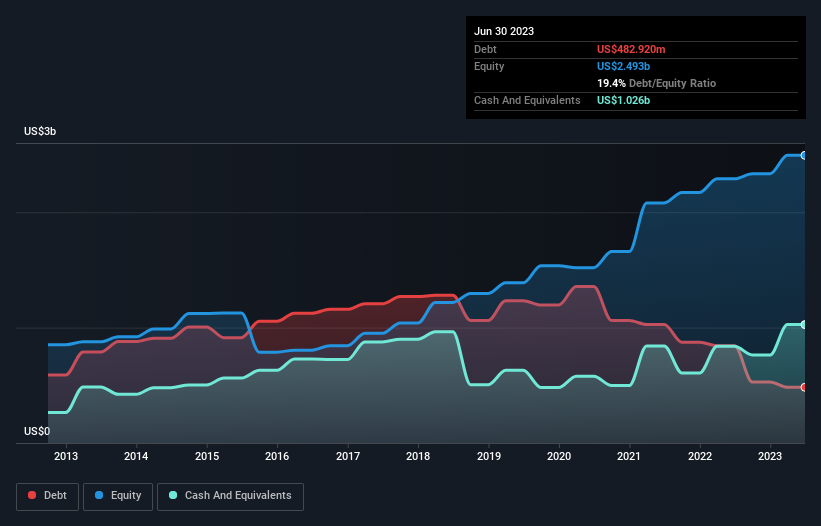Screen dimensions: 821x526
Task: Click Cash And Equivalents label in tooltip
Action: pos(527,100)
